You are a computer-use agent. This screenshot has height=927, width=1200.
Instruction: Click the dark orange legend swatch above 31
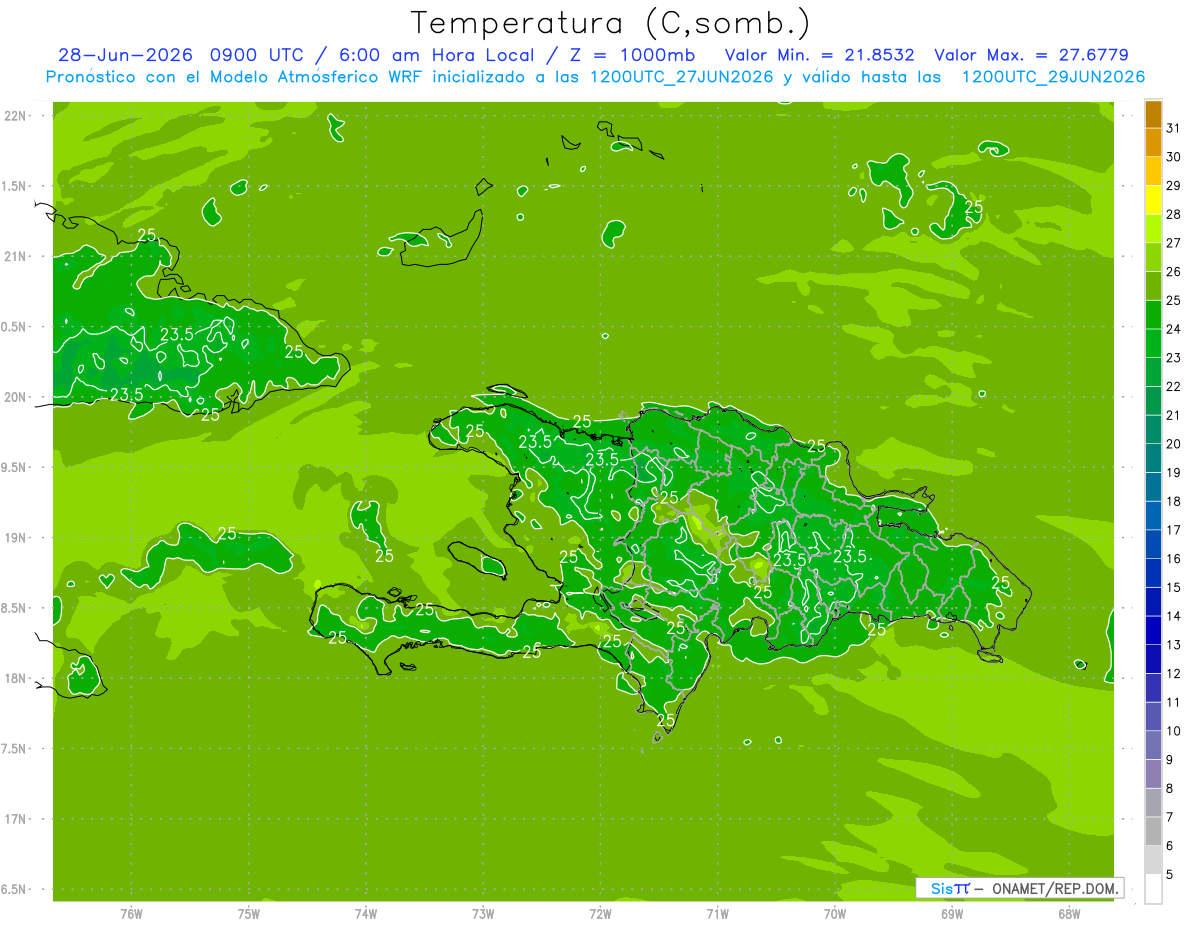(1153, 115)
